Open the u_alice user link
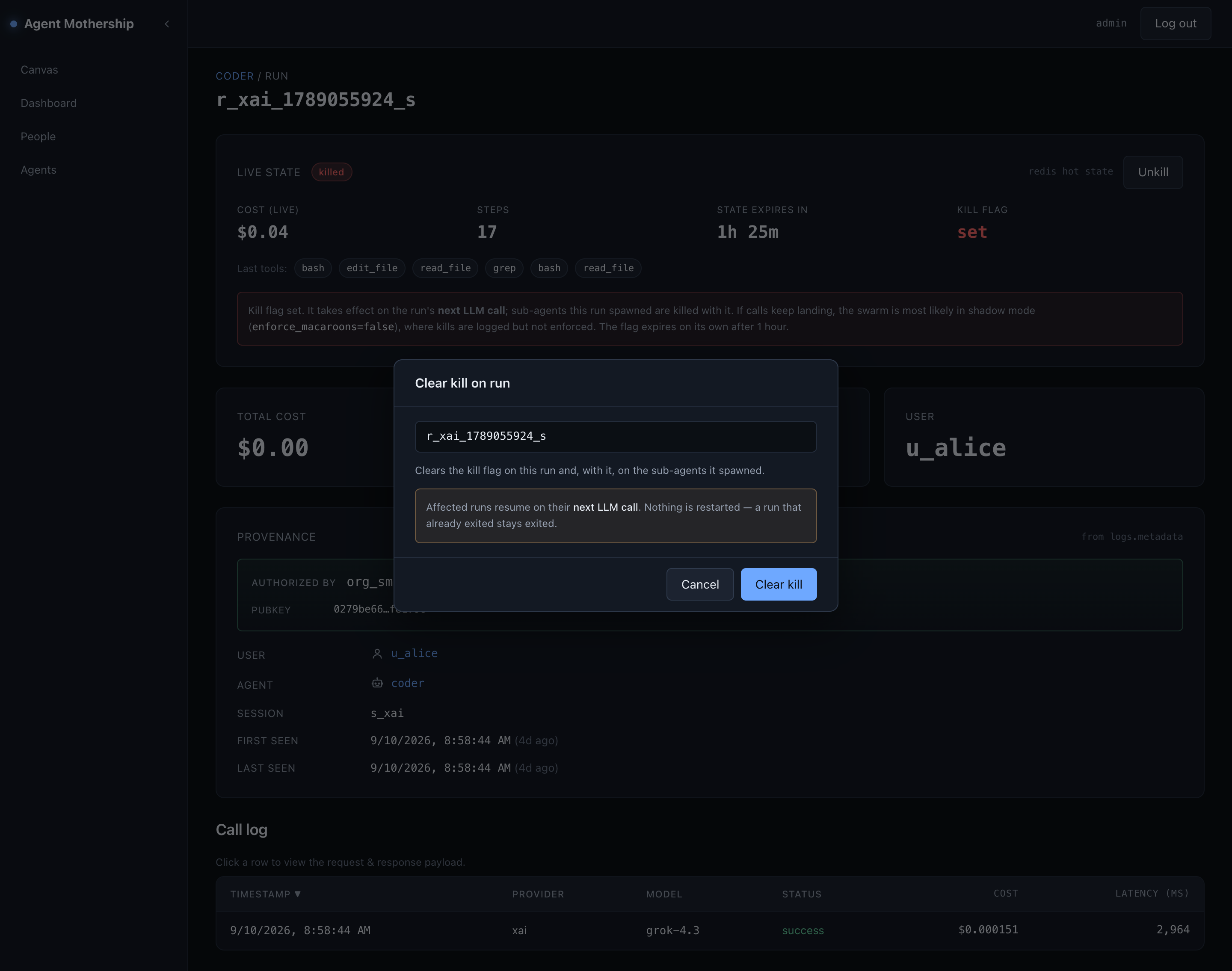 click(415, 653)
